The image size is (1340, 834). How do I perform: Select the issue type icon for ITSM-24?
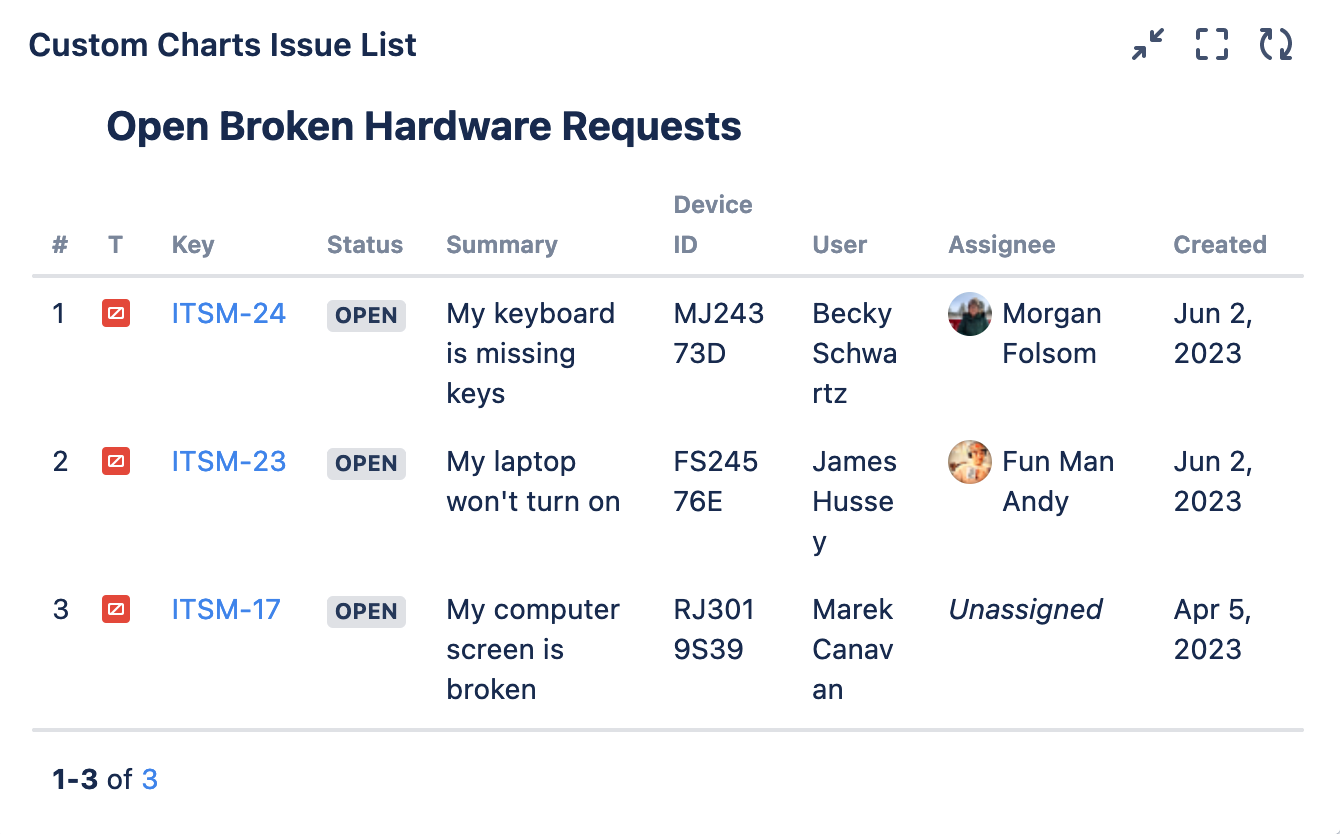[x=116, y=313]
